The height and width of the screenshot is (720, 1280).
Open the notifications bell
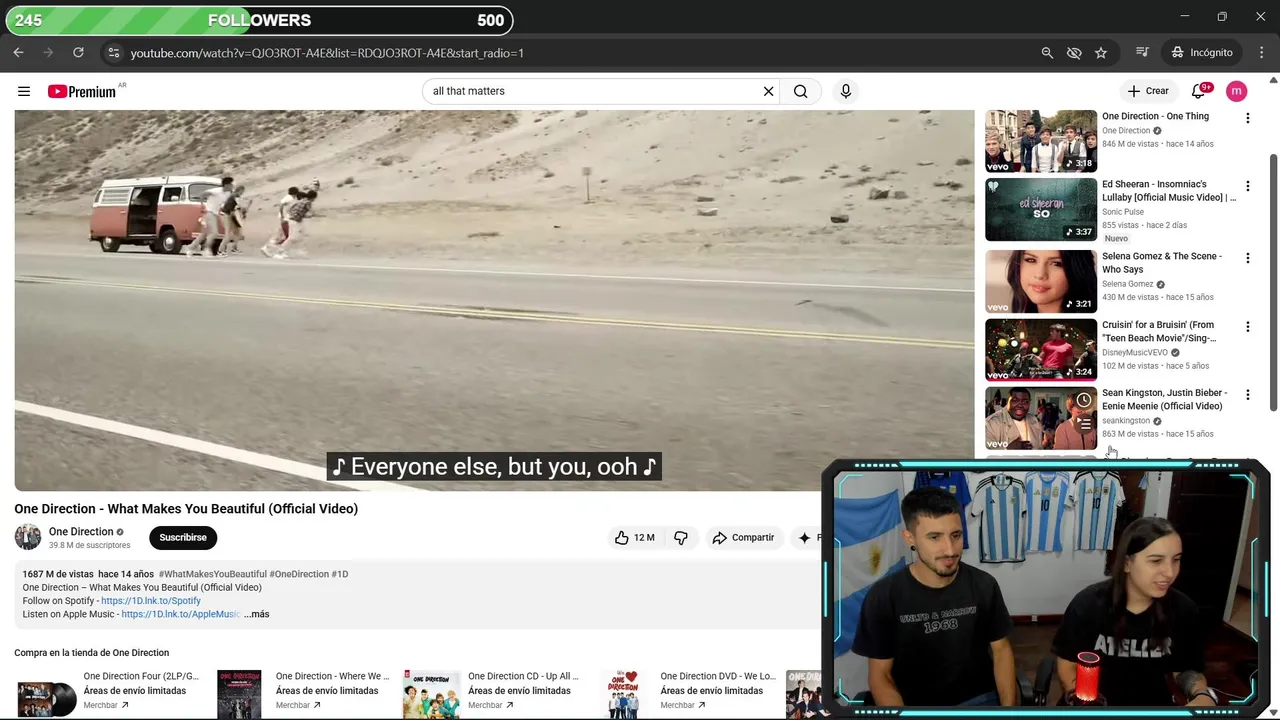pos(1198,91)
